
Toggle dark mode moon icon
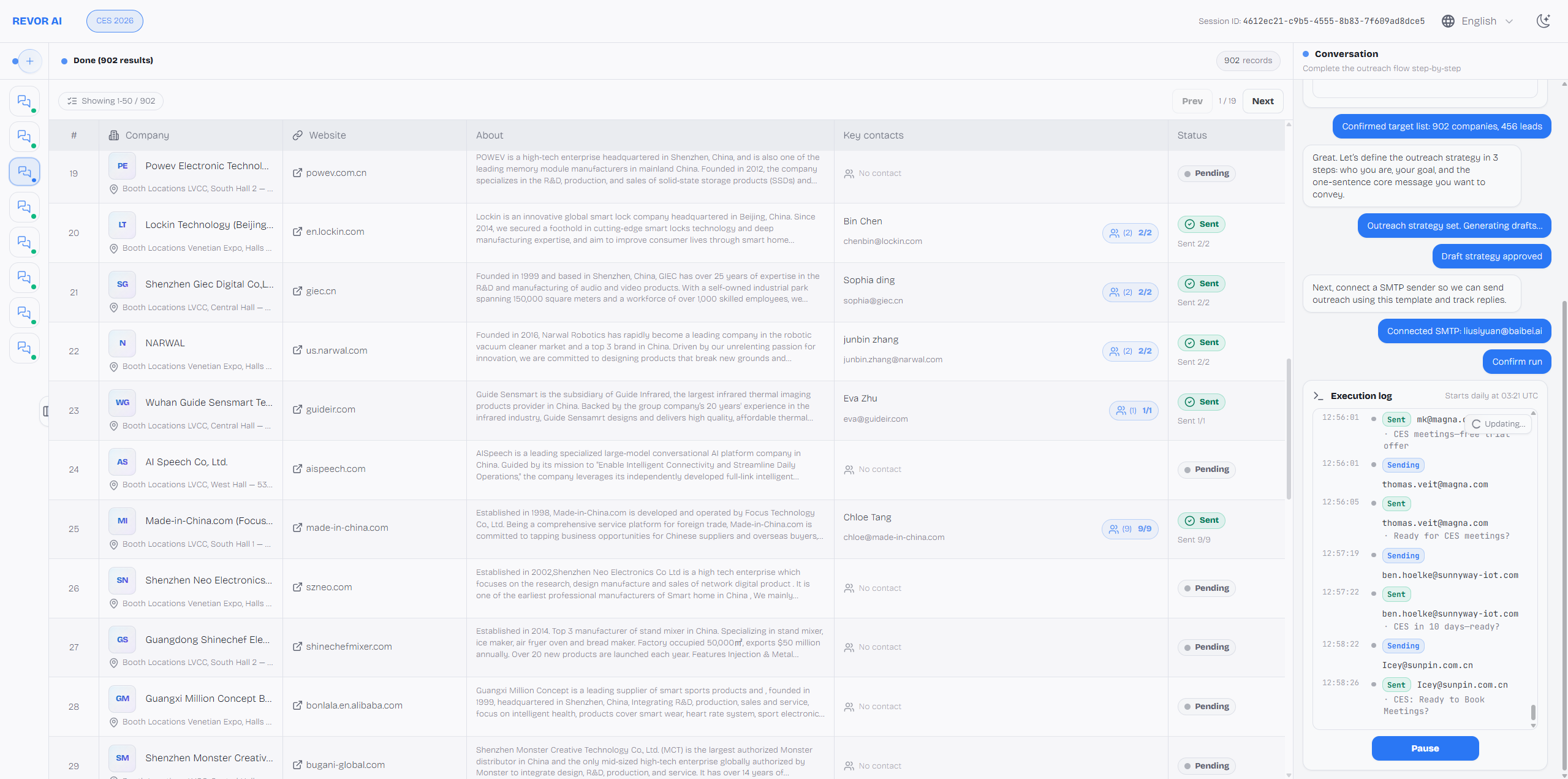point(1543,21)
